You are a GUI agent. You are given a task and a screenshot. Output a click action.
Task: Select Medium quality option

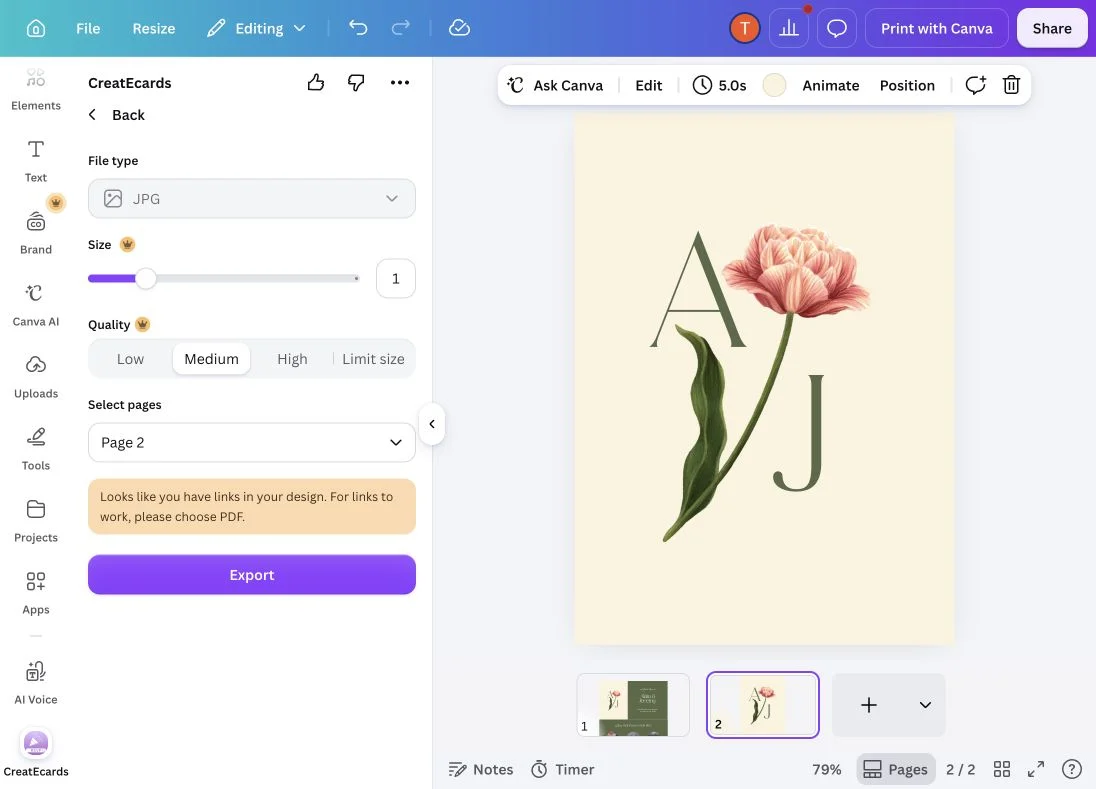pyautogui.click(x=211, y=359)
